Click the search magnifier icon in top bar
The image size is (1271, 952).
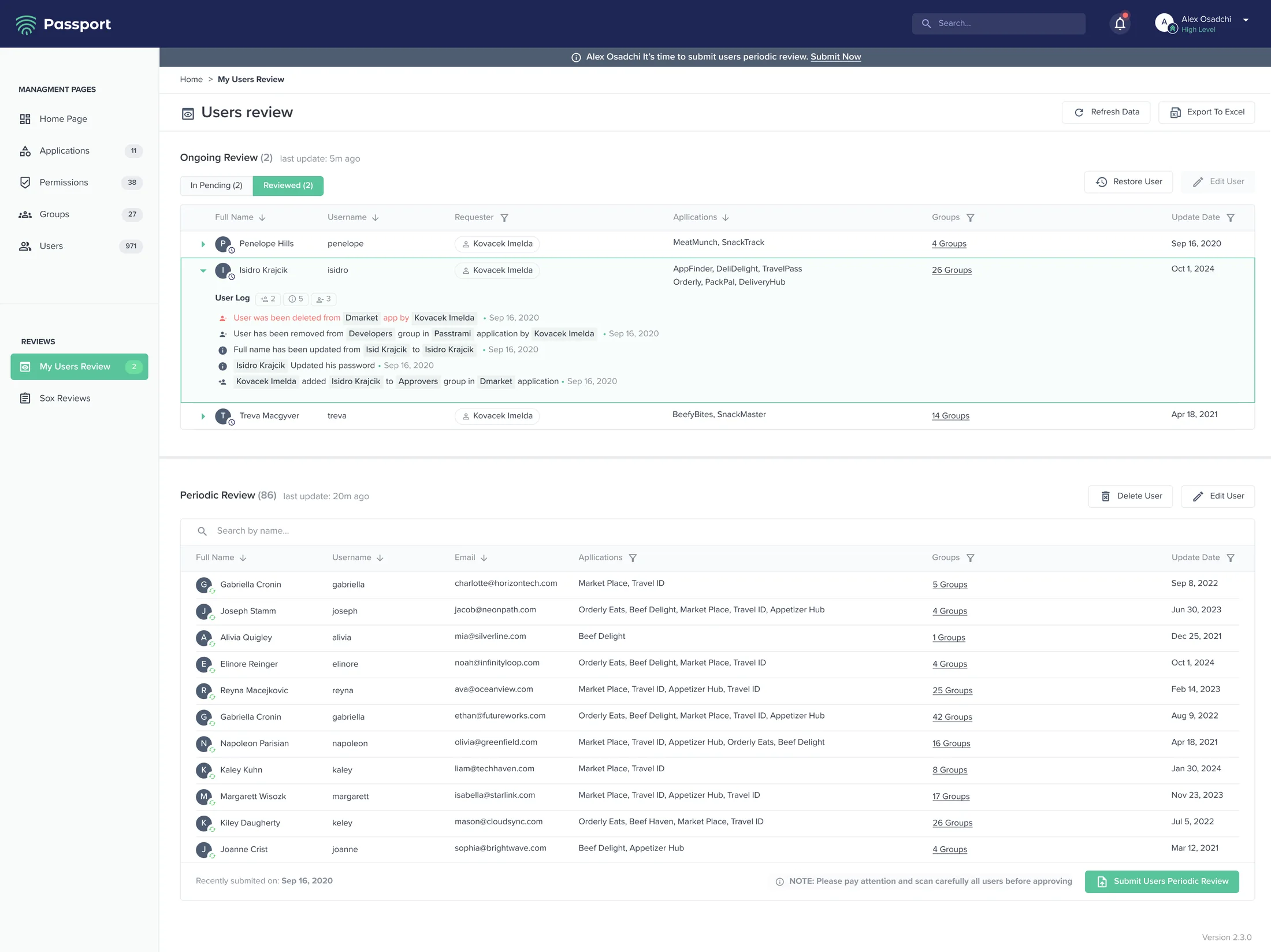[926, 24]
